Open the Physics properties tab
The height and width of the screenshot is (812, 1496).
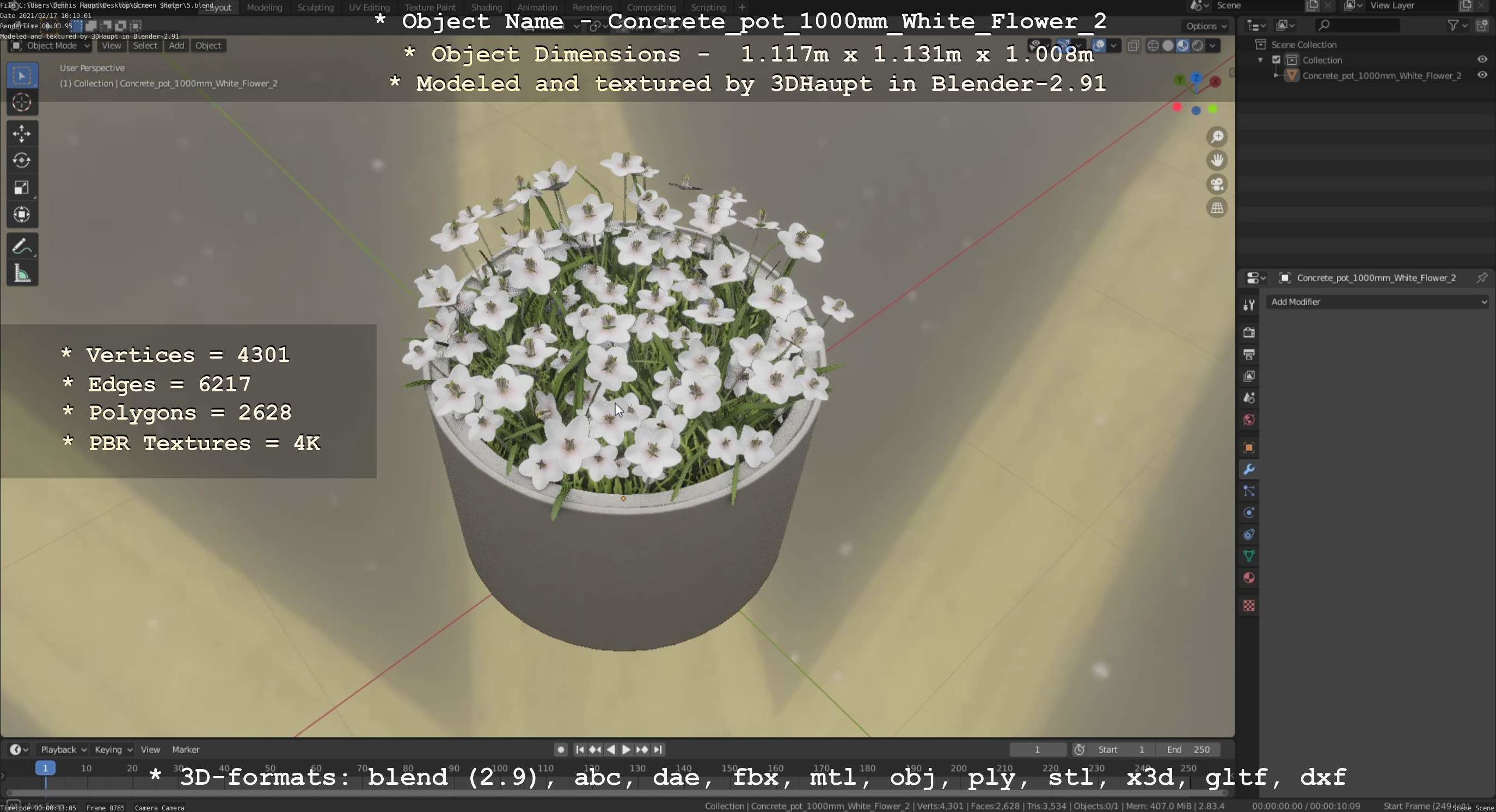[x=1249, y=513]
